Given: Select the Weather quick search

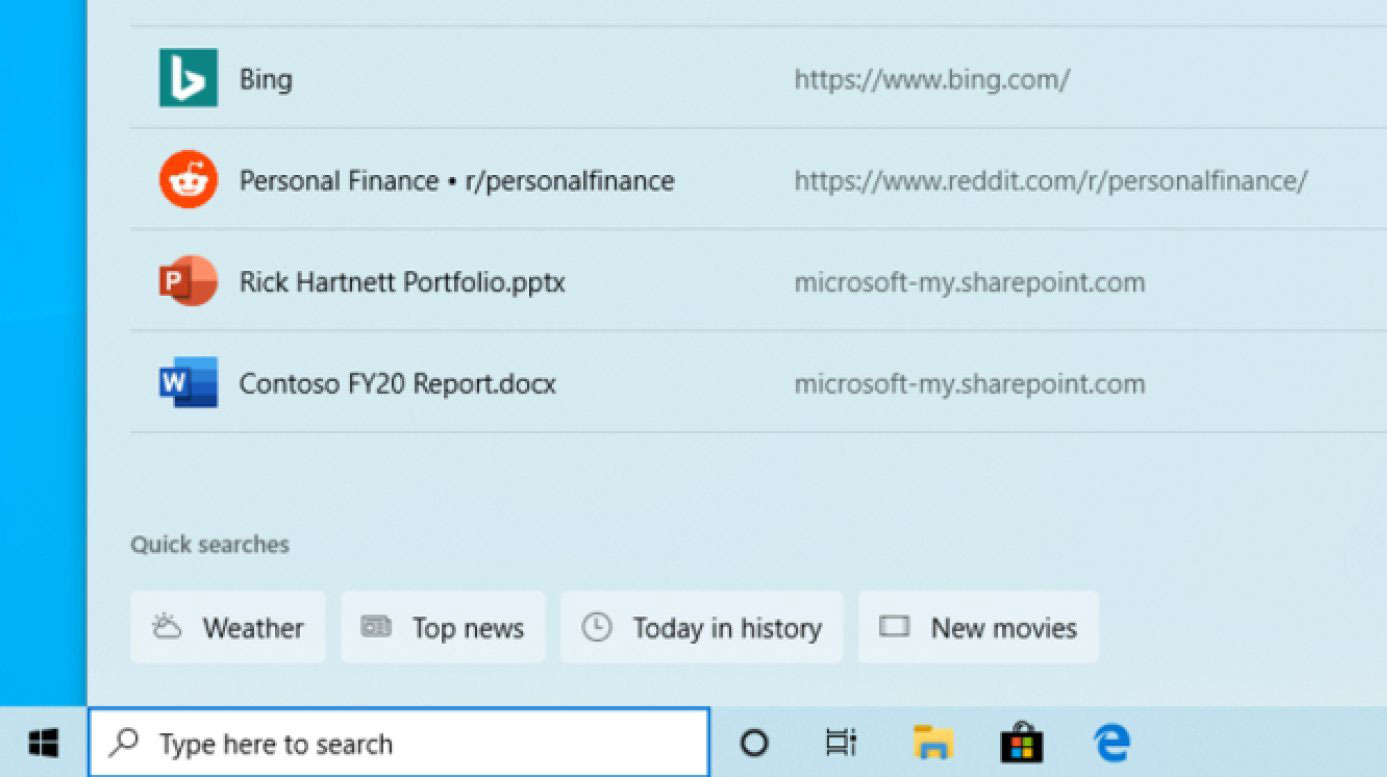Looking at the screenshot, I should click(x=228, y=627).
